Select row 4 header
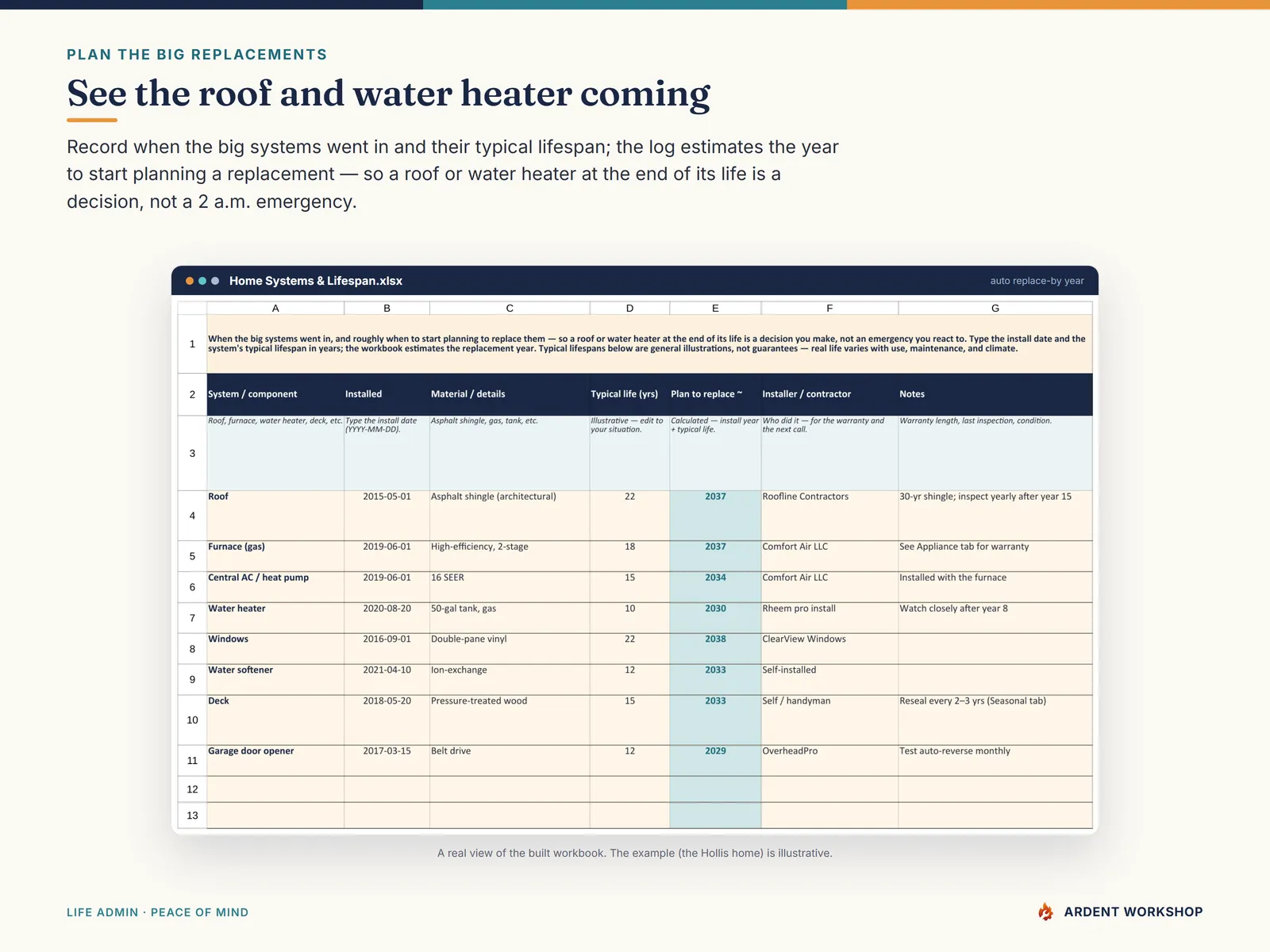This screenshot has height=952, width=1270. 192,516
